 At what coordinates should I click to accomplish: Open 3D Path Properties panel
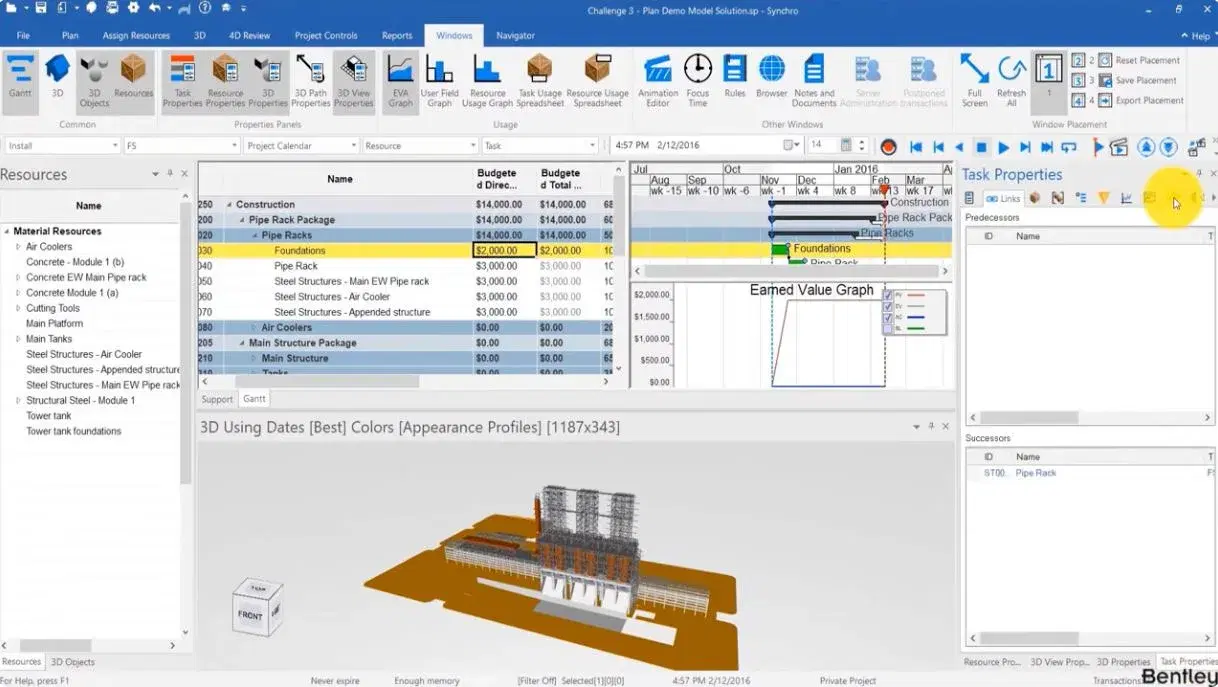click(x=310, y=81)
